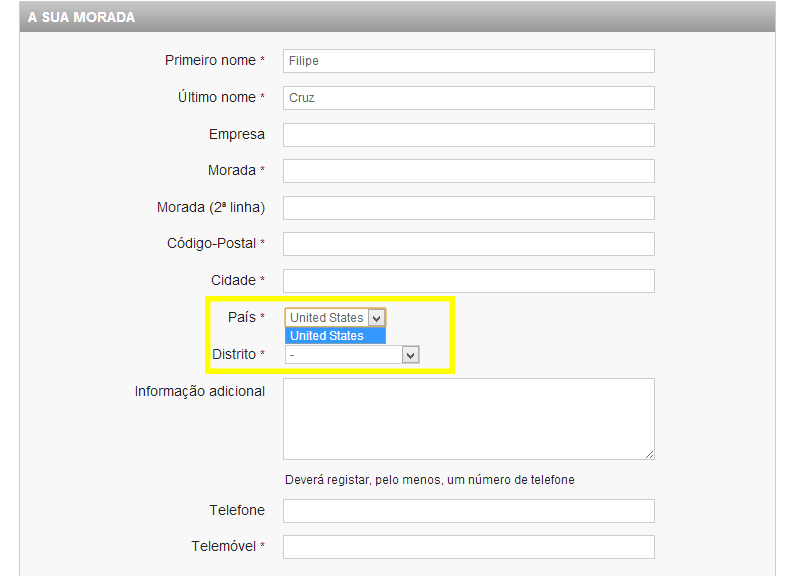Click the Morada (2ª linha) label

click(x=211, y=208)
